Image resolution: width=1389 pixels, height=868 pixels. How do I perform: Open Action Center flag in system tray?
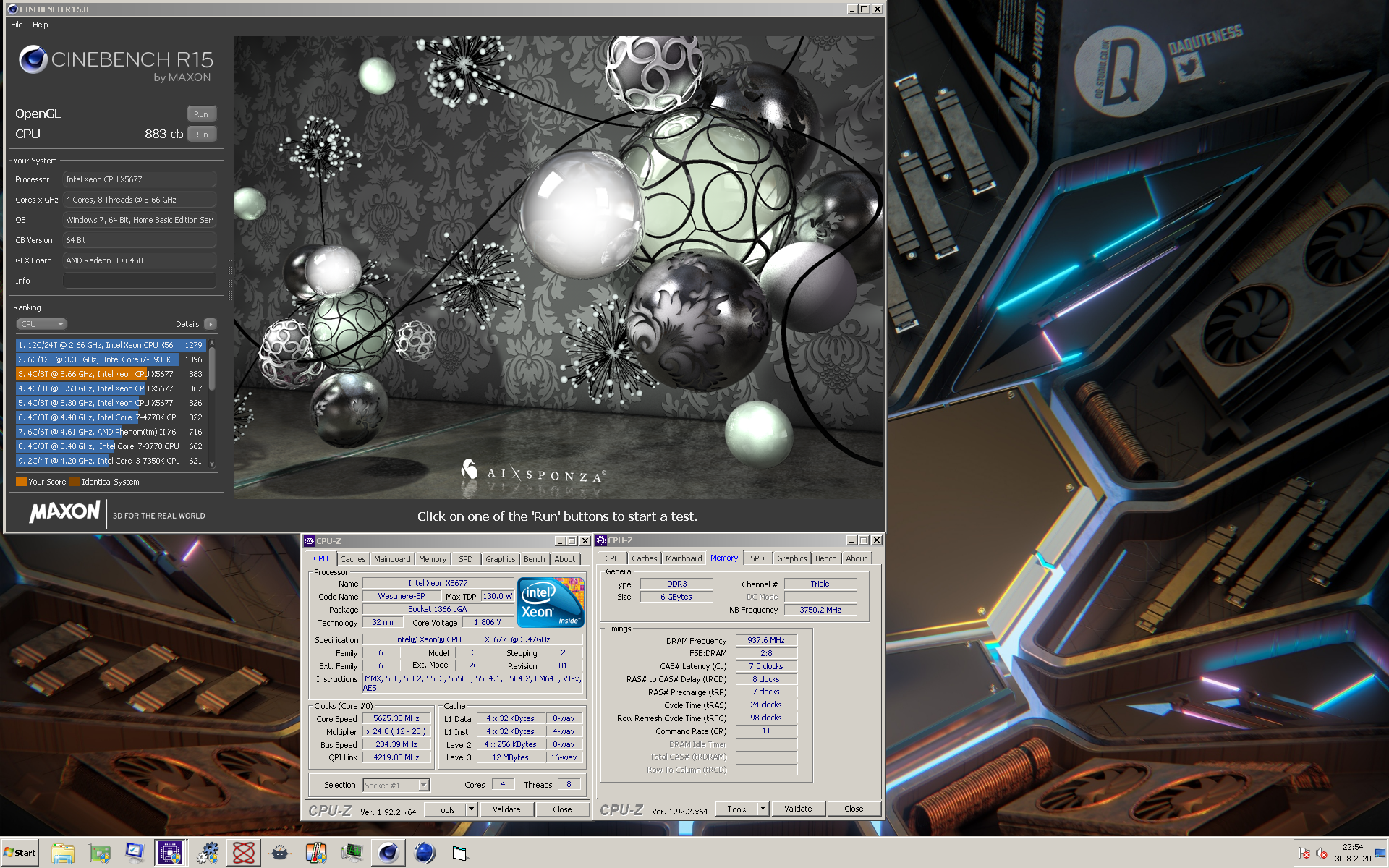(x=1304, y=854)
